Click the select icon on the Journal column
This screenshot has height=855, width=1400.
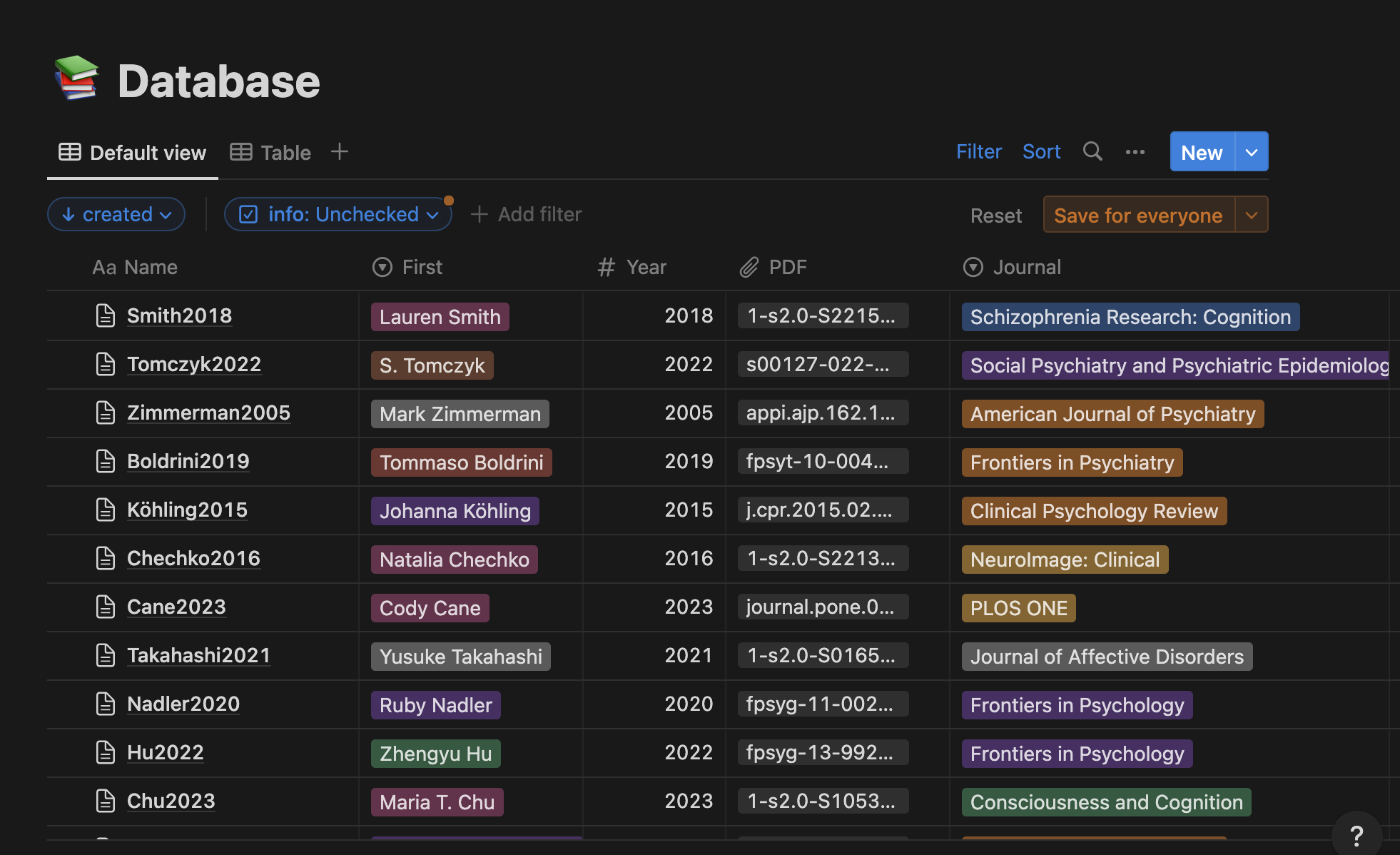pos(973,267)
